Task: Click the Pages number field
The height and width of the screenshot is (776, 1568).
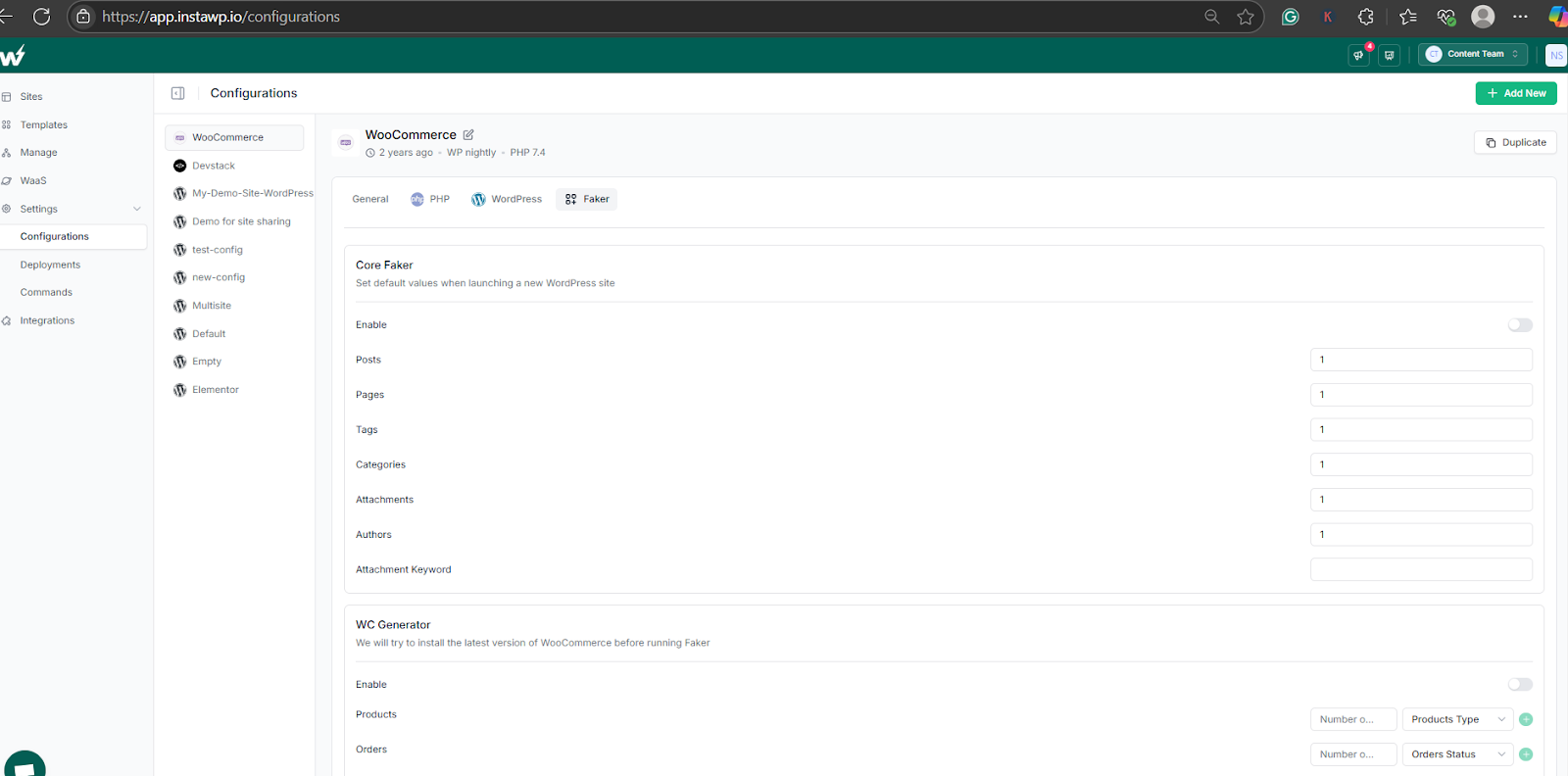Action: (1421, 395)
